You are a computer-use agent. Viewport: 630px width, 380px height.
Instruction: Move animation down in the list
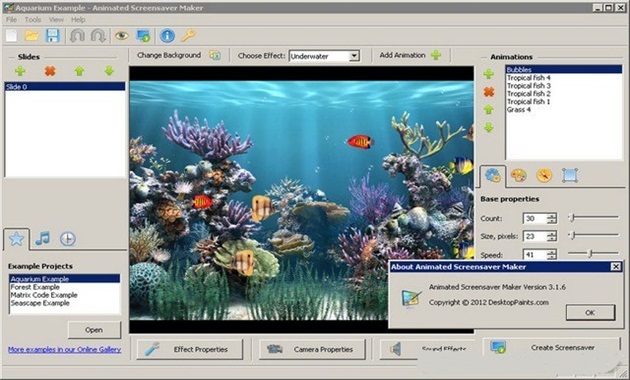[x=489, y=128]
